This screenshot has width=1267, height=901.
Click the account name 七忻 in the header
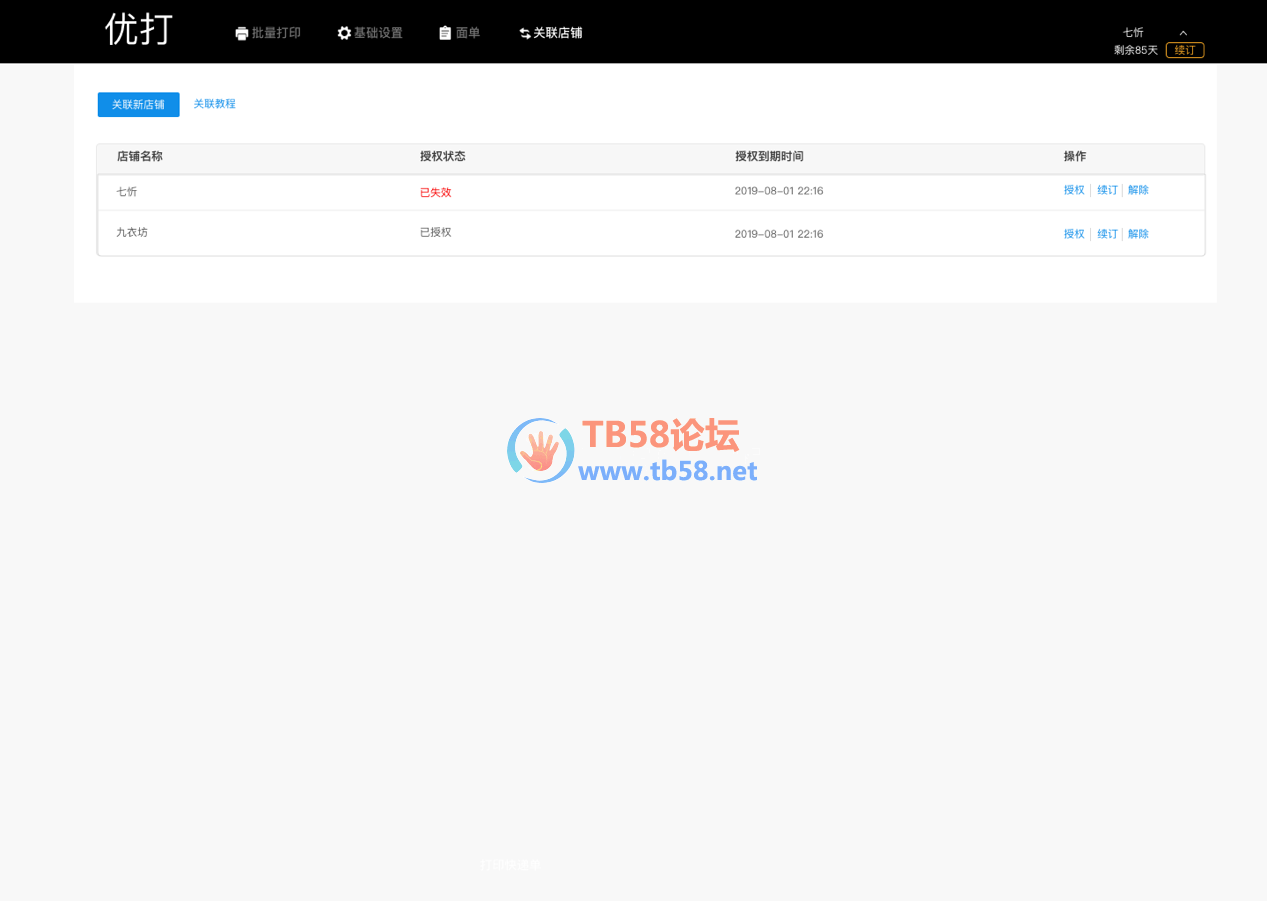[x=1133, y=32]
